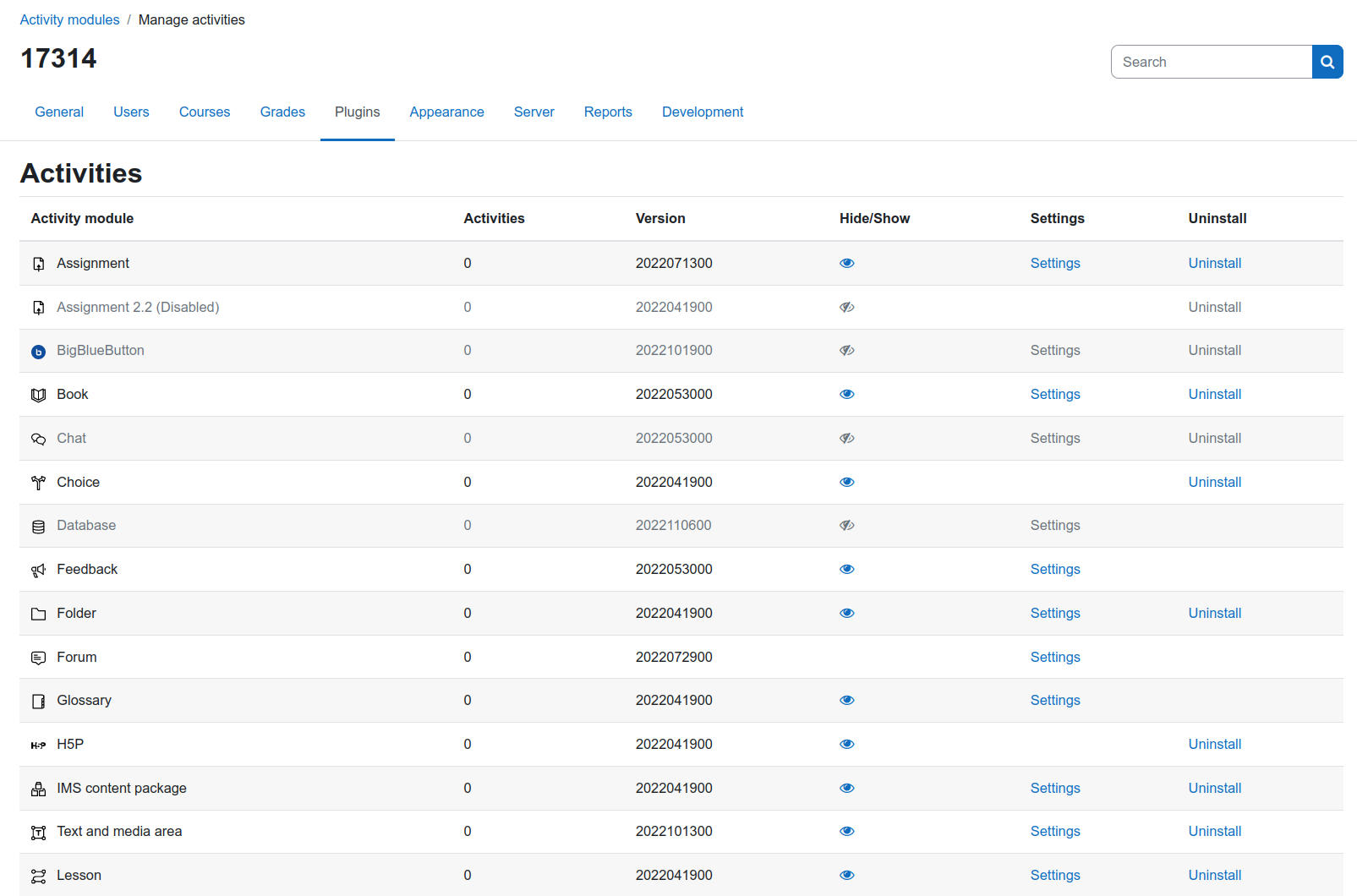Hide the Book module via eye icon
This screenshot has height=896, width=1357.
point(846,394)
